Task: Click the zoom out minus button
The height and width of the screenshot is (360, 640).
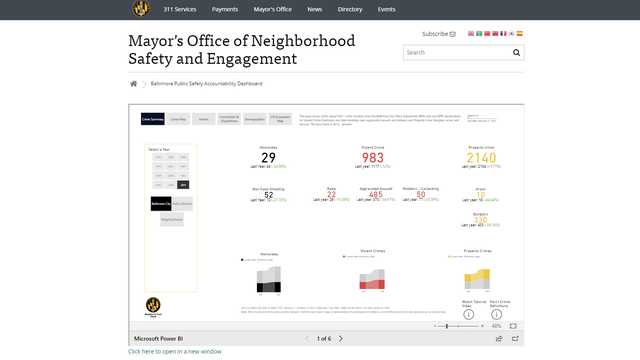Action: point(435,326)
